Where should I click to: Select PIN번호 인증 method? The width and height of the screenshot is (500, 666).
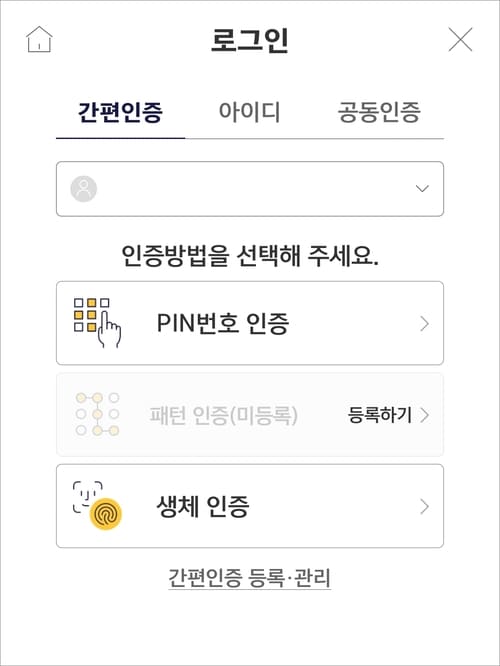point(250,323)
